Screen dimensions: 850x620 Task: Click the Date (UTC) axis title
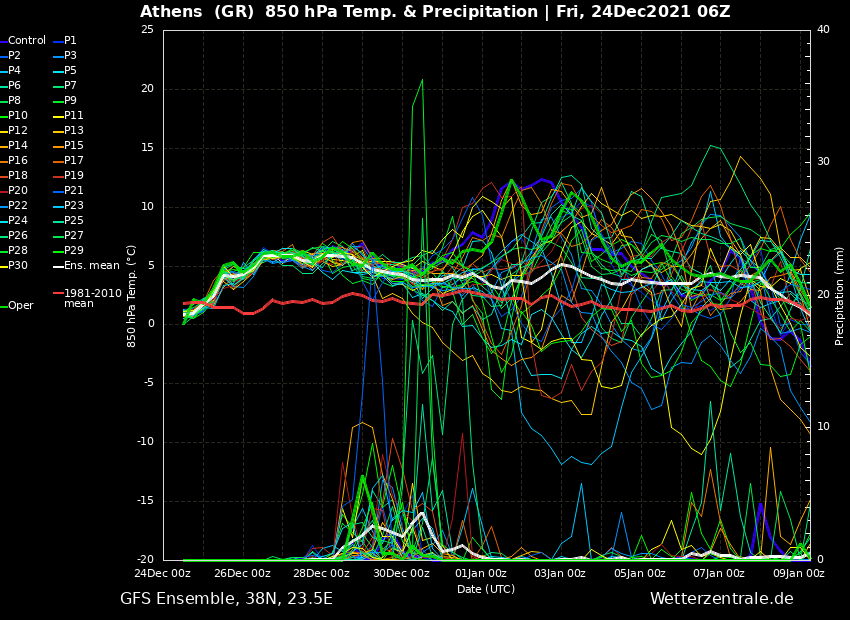tap(486, 589)
